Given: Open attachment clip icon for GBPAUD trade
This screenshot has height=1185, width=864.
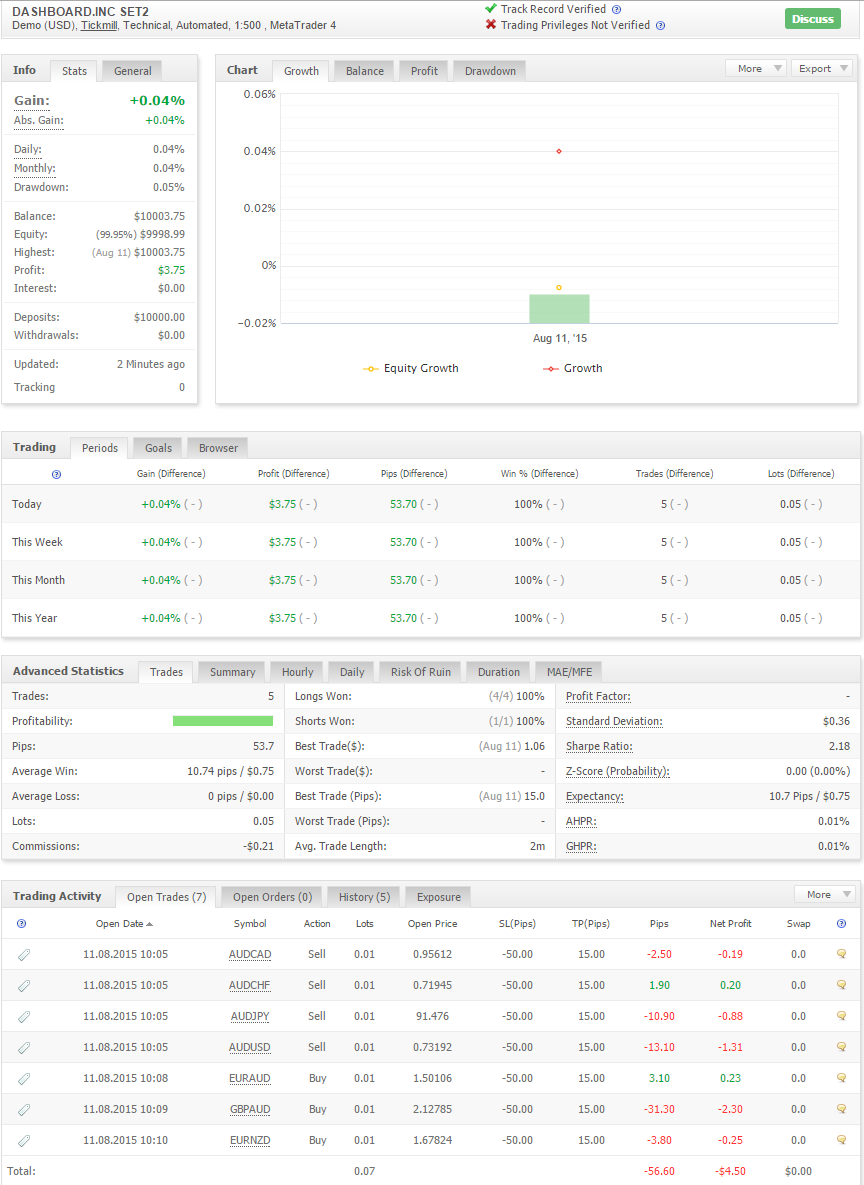Looking at the screenshot, I should (24, 1110).
